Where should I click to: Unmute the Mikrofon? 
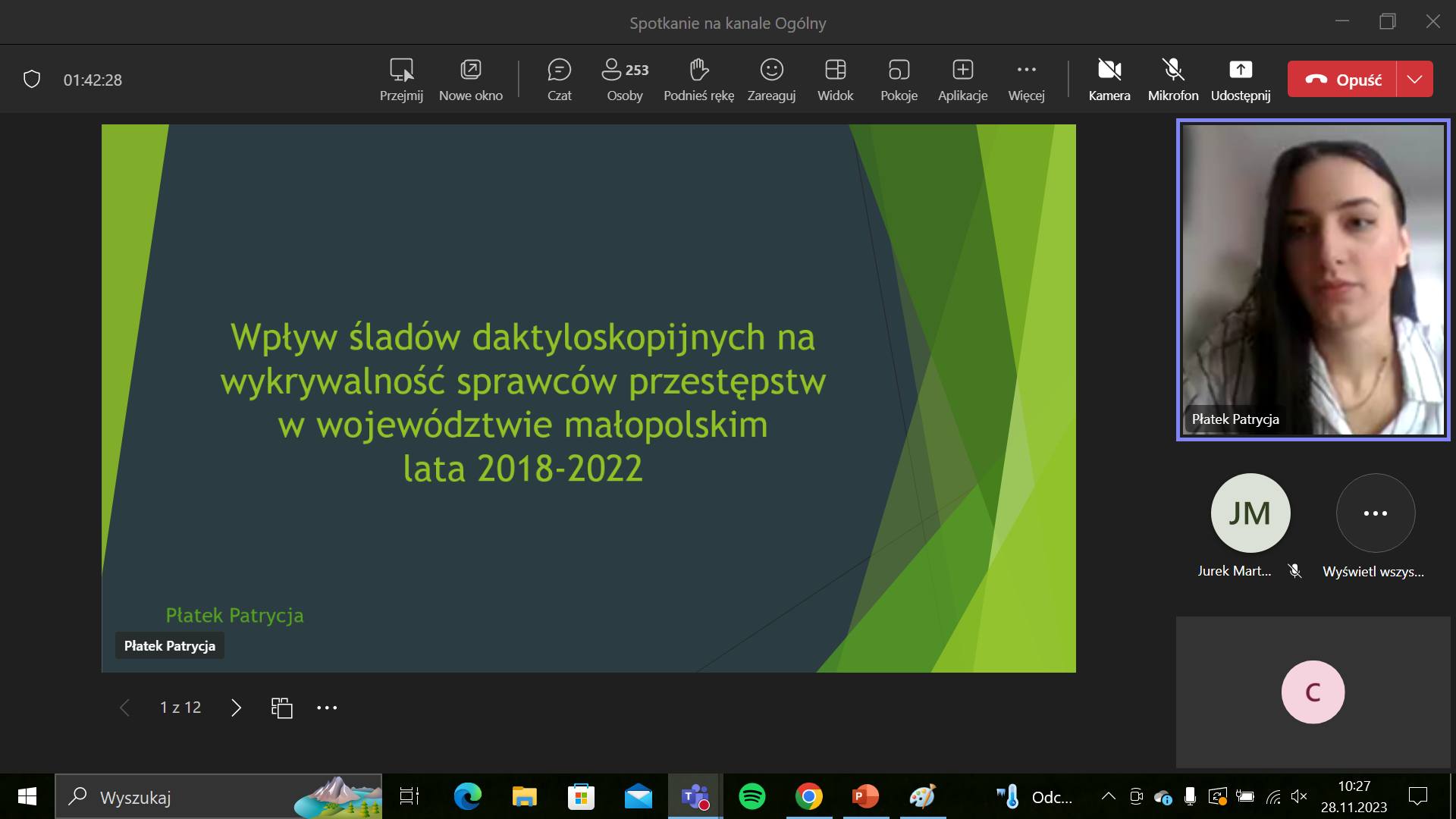[1172, 79]
